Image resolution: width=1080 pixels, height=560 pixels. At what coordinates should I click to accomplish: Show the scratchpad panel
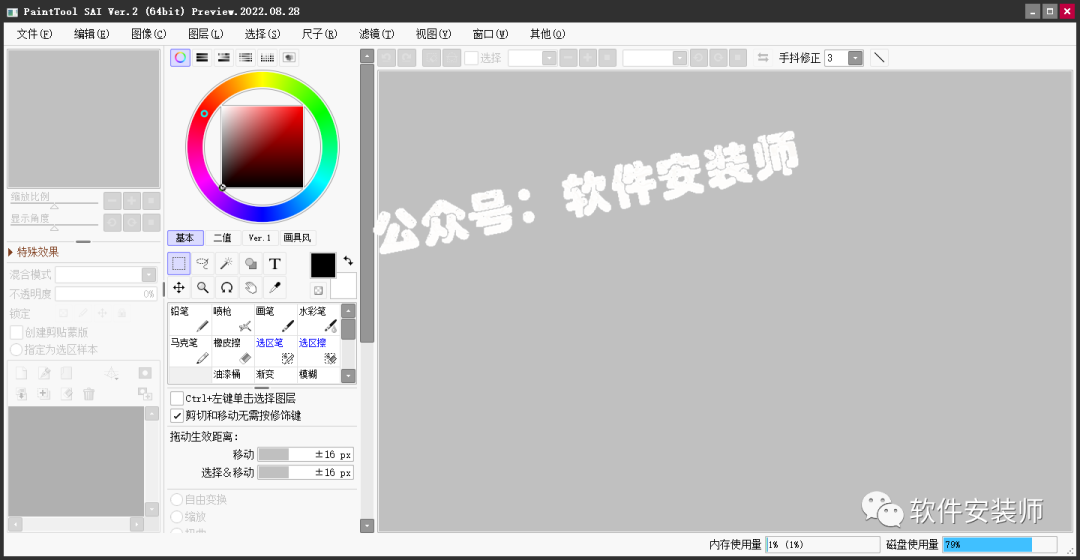click(289, 58)
